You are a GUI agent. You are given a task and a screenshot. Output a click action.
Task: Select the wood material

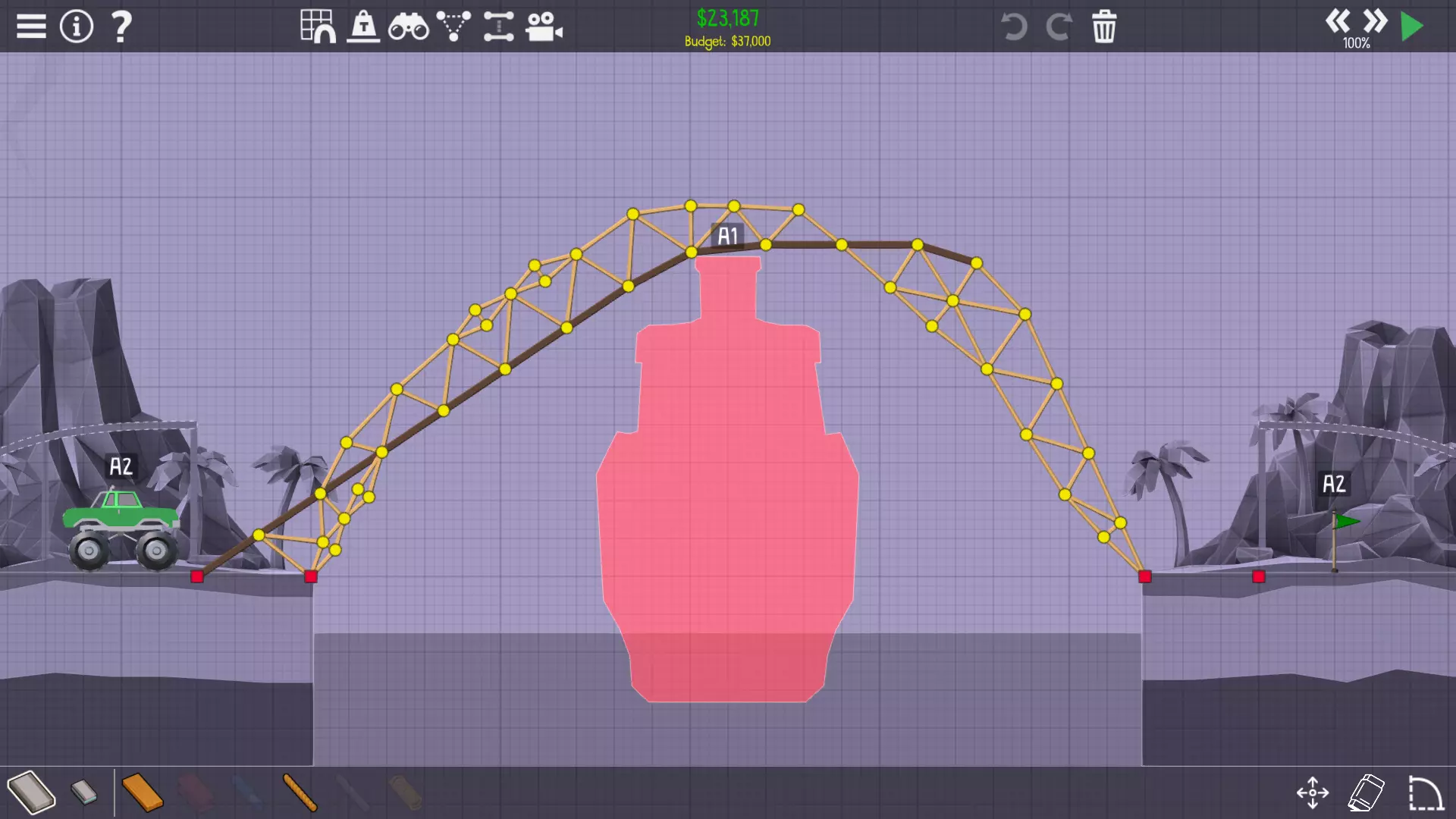click(142, 792)
